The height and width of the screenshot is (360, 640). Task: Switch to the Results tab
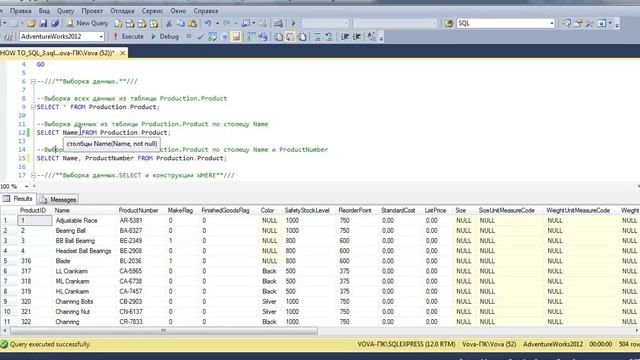[18, 199]
